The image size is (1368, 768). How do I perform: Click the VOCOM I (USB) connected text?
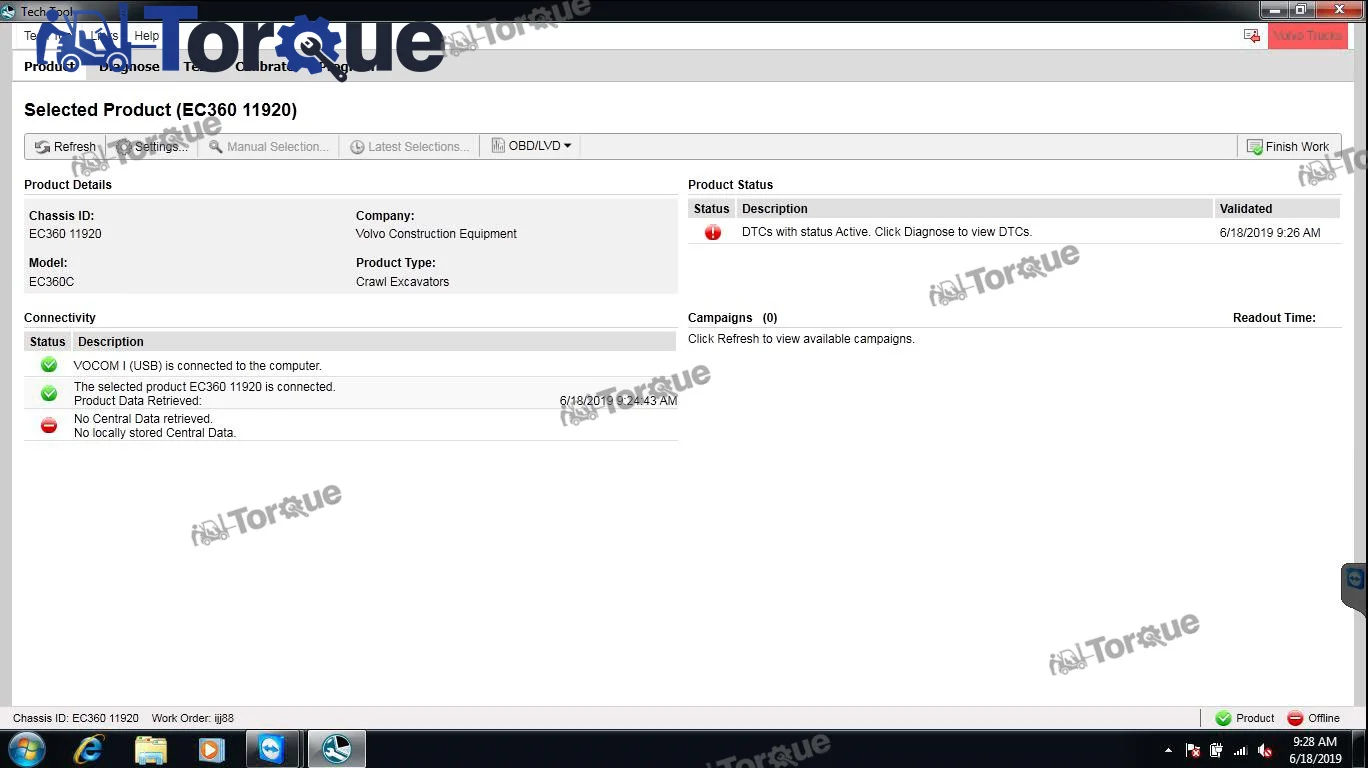[x=198, y=366]
